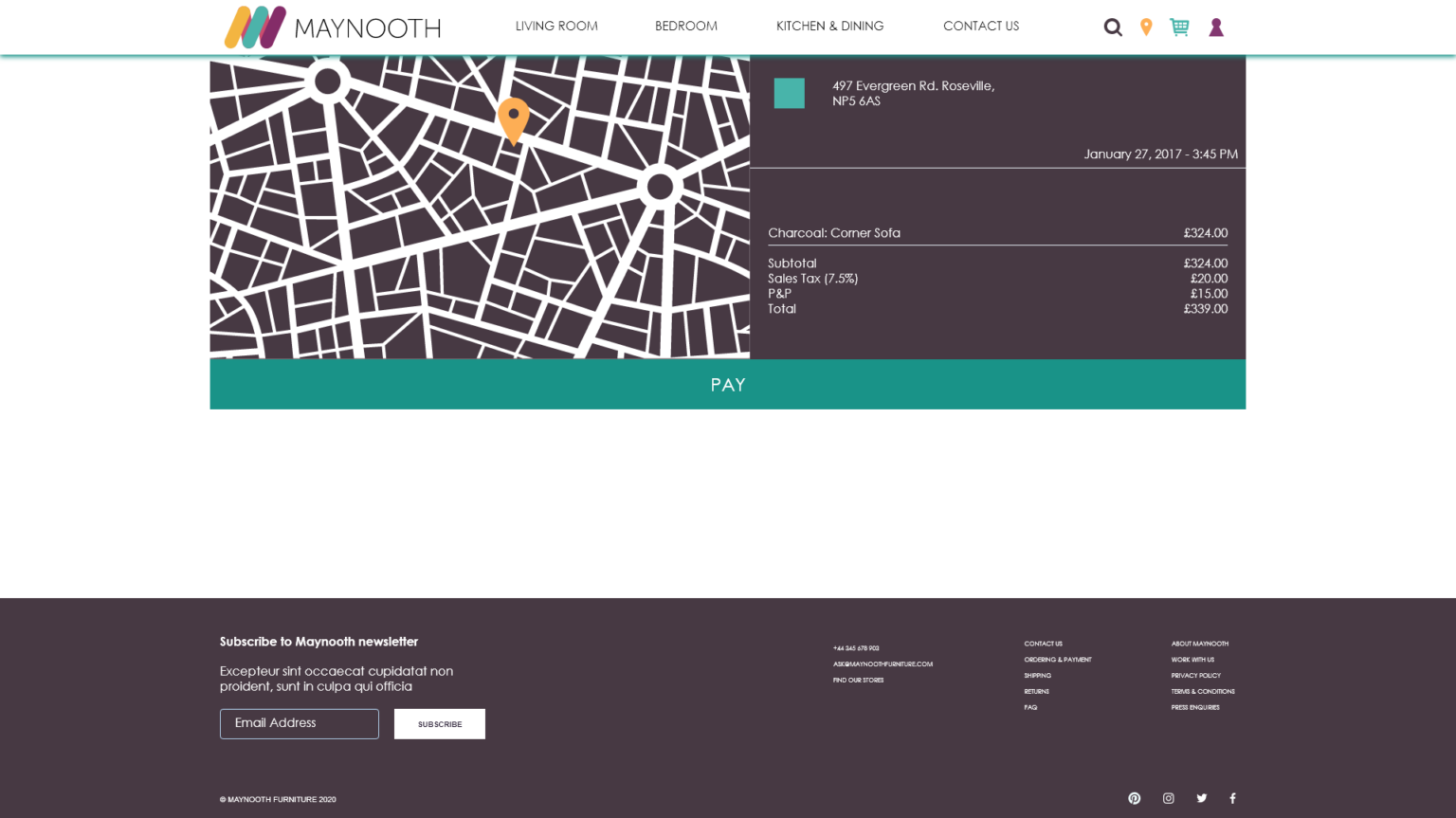Open the Returns footer link
Image resolution: width=1456 pixels, height=818 pixels.
pyautogui.click(x=1036, y=692)
